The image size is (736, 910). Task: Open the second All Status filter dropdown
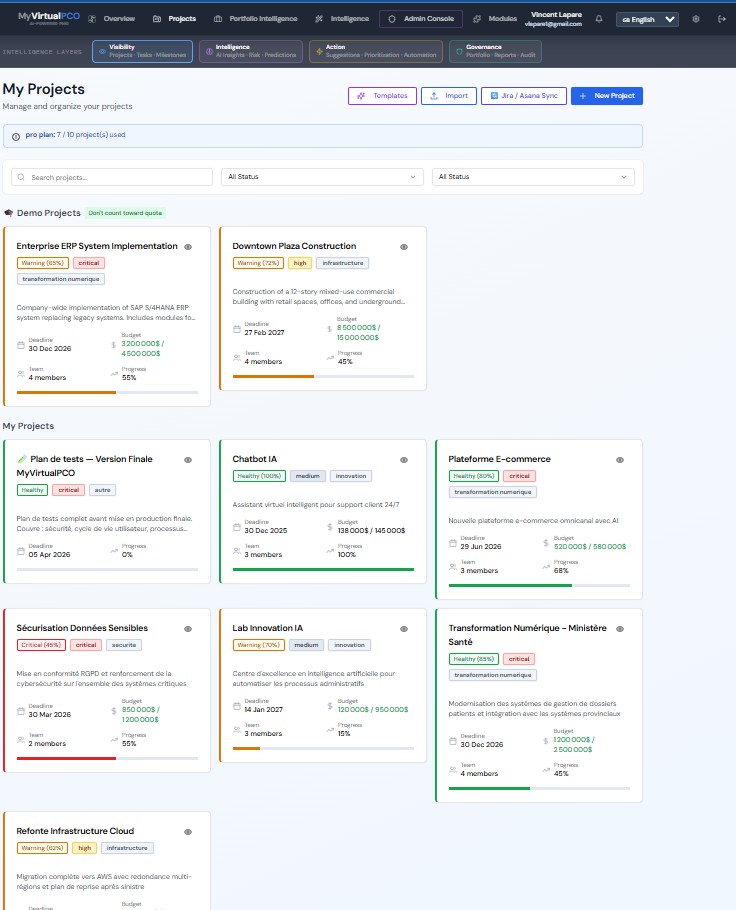tap(533, 177)
